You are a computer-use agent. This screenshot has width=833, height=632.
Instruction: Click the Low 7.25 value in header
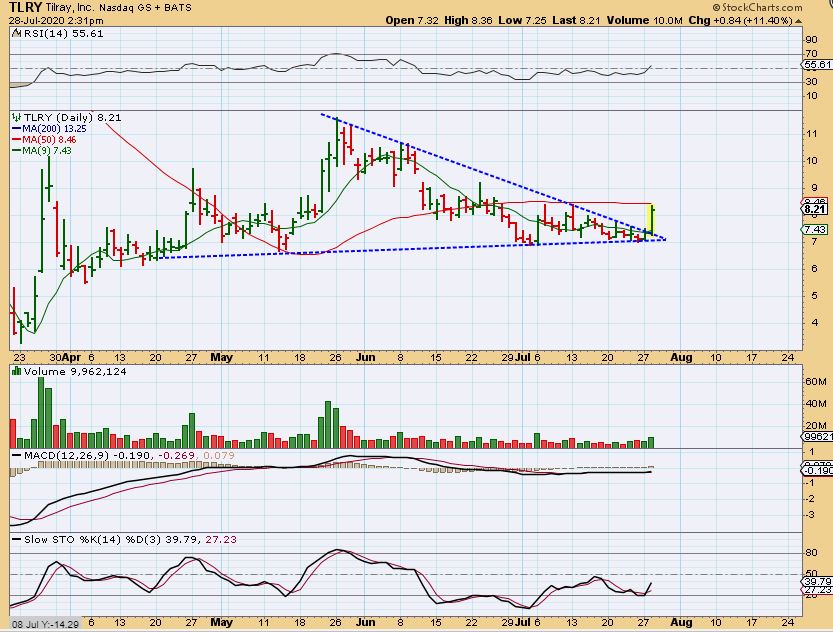coord(523,21)
